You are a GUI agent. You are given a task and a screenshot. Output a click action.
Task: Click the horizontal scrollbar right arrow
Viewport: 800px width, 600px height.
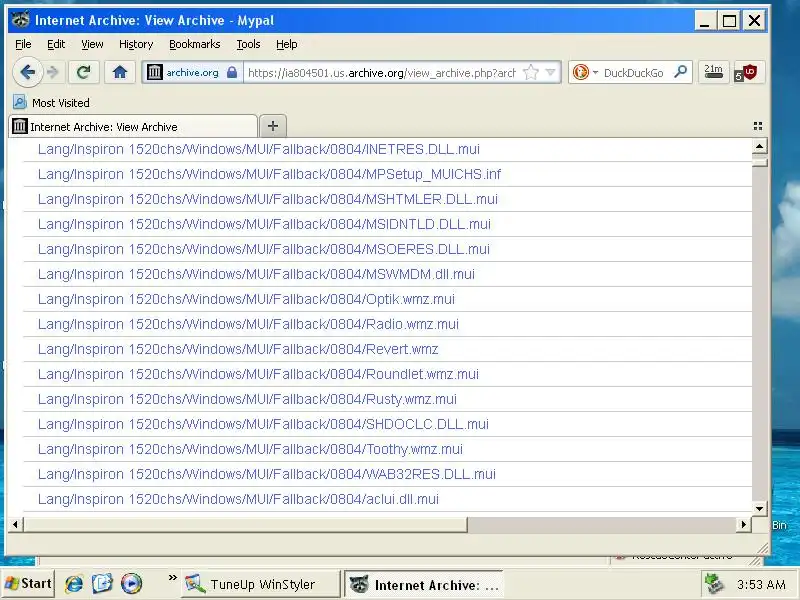743,524
